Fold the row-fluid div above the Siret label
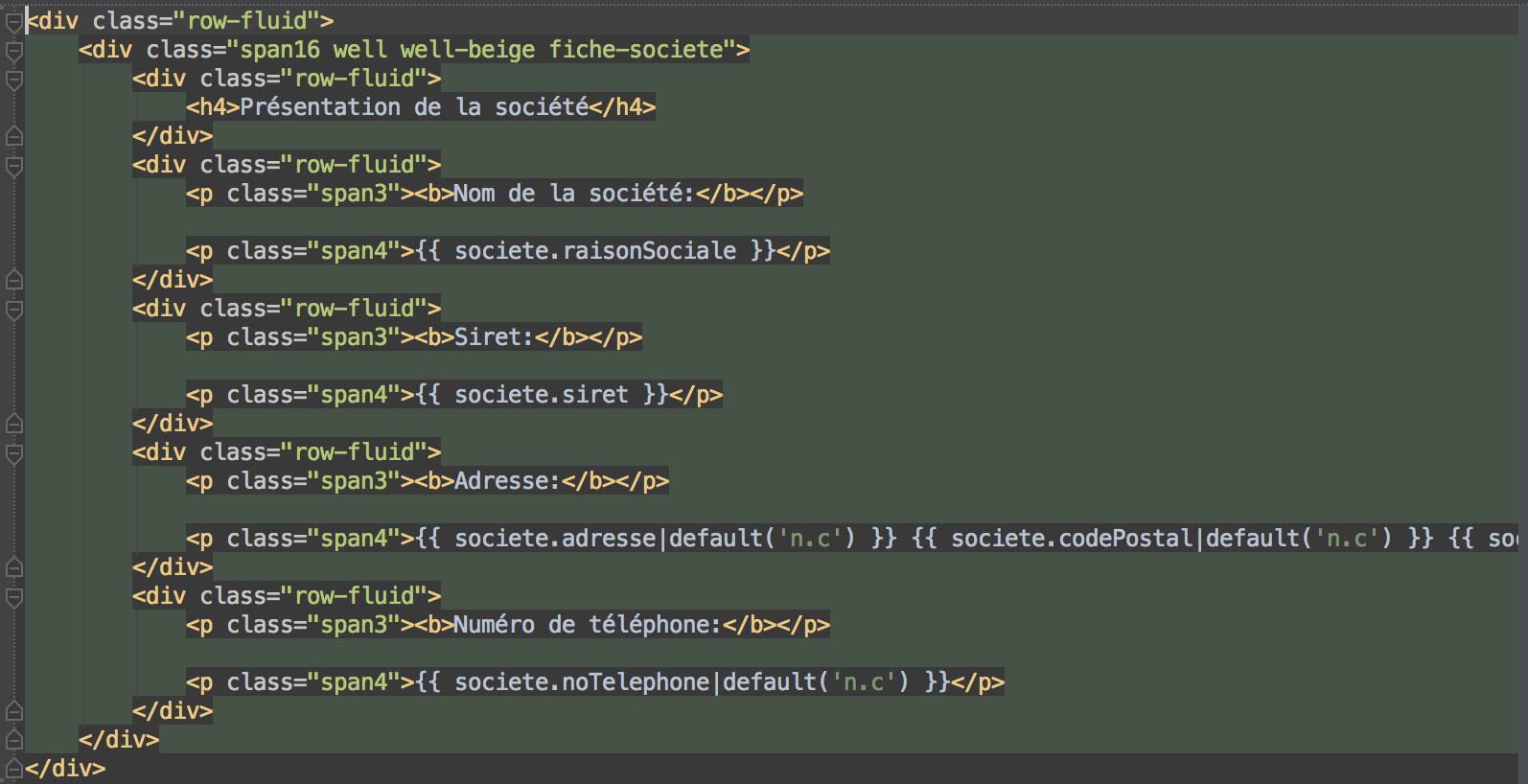The height and width of the screenshot is (784, 1528). 14,310
